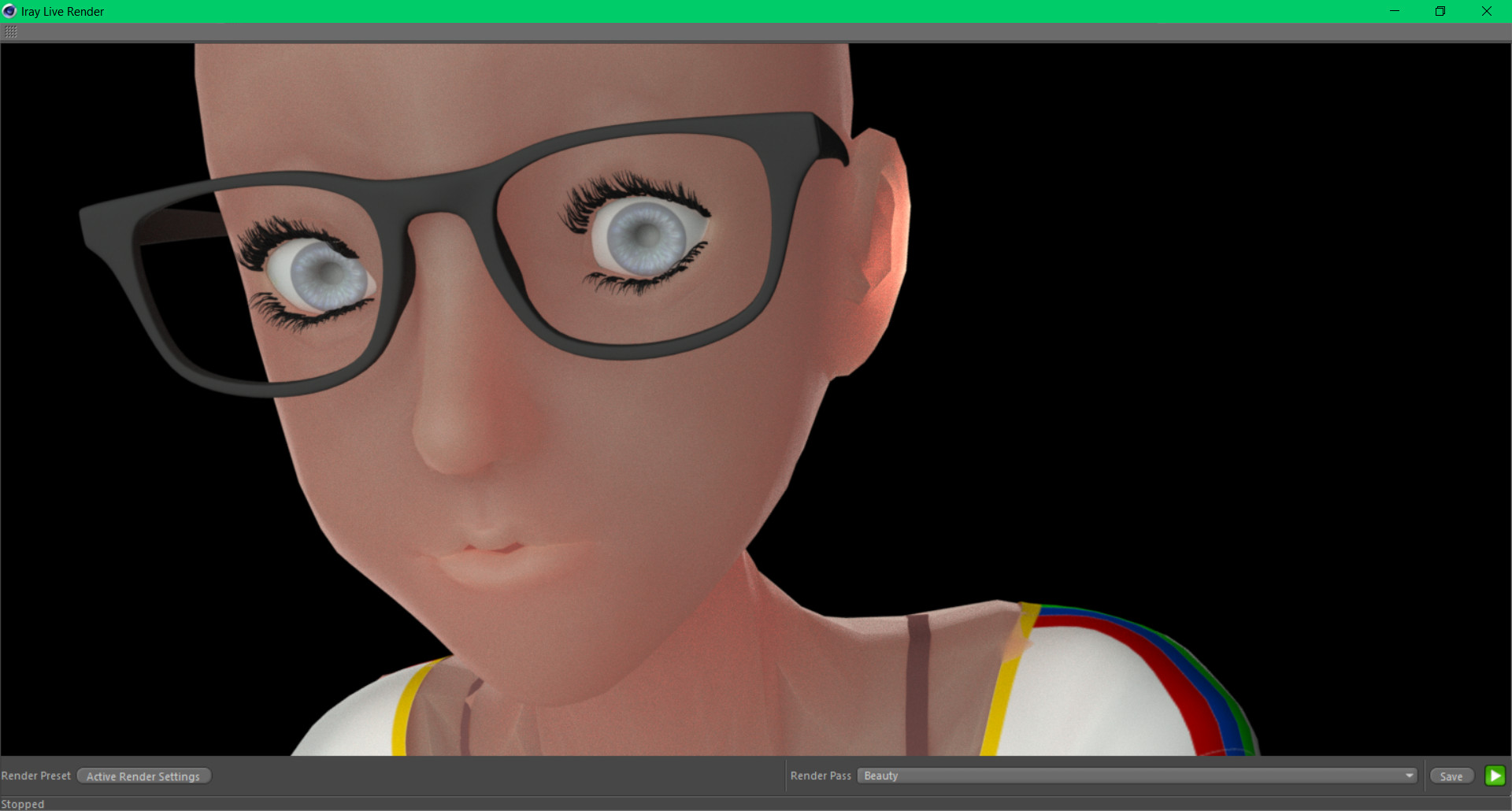This screenshot has width=1512, height=811.
Task: Click the Cinema 4D app icon in title bar
Action: pyautogui.click(x=9, y=11)
